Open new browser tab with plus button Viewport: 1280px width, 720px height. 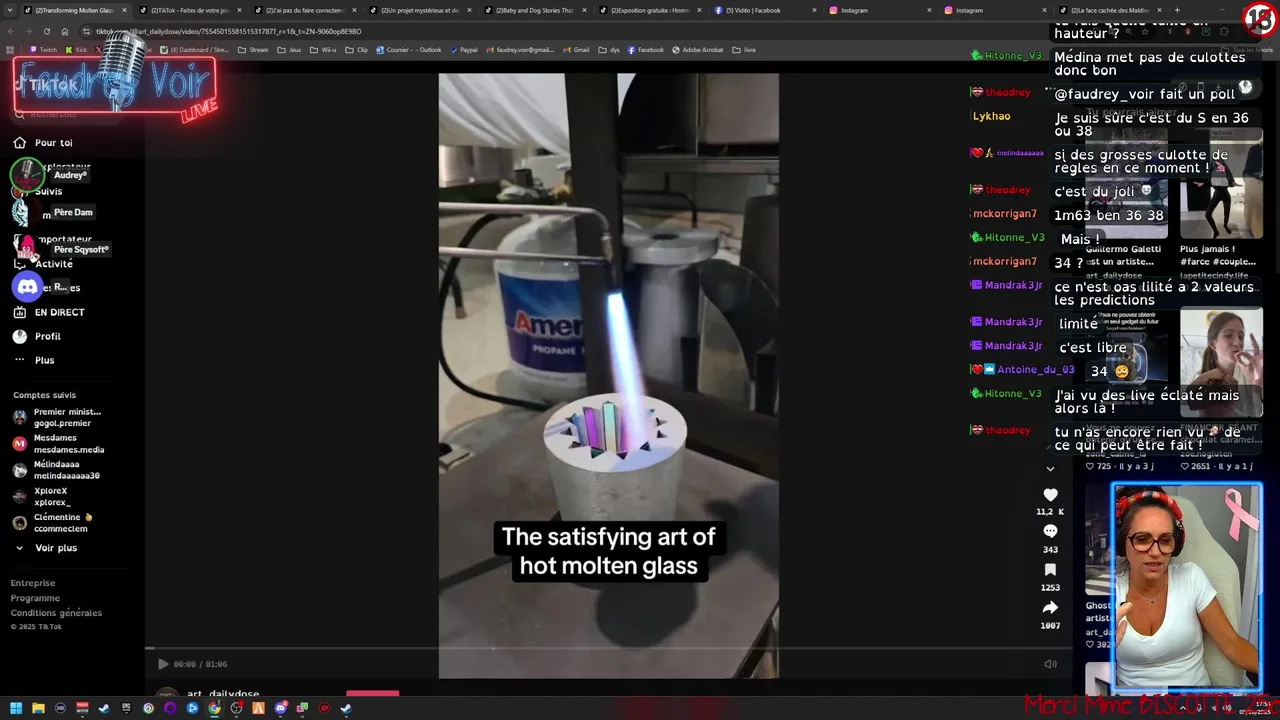coord(1176,10)
